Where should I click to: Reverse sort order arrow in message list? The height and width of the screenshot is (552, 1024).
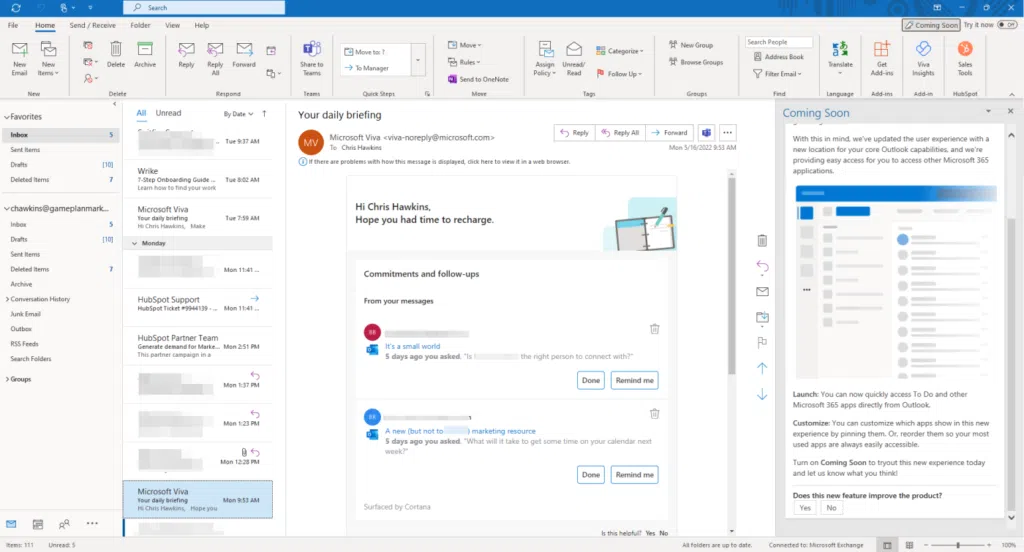click(x=264, y=114)
